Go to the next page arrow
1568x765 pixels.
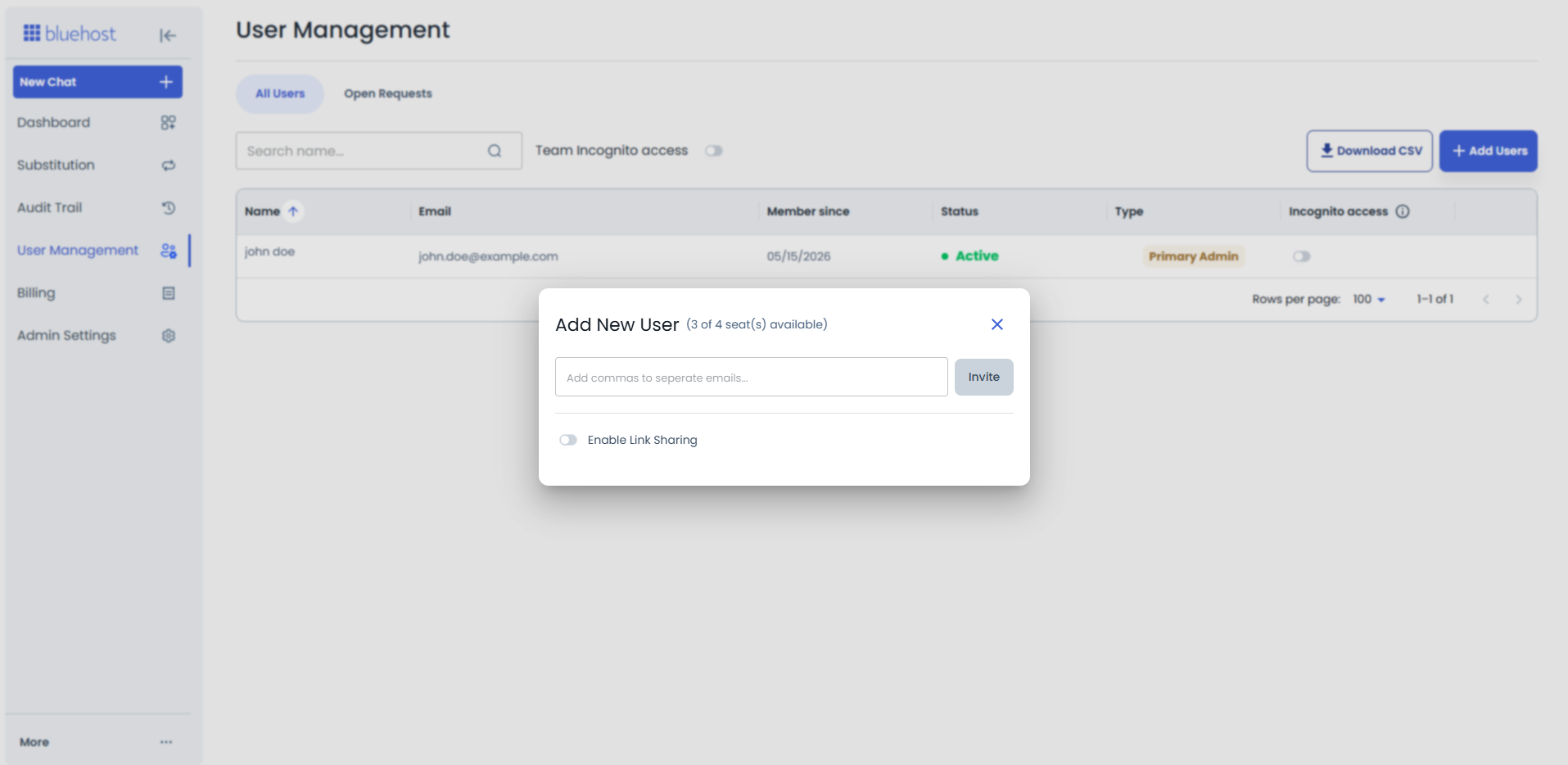click(x=1519, y=300)
